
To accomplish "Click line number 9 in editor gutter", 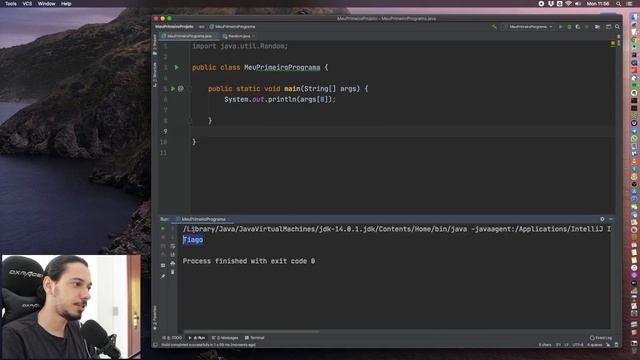I will pos(165,131).
